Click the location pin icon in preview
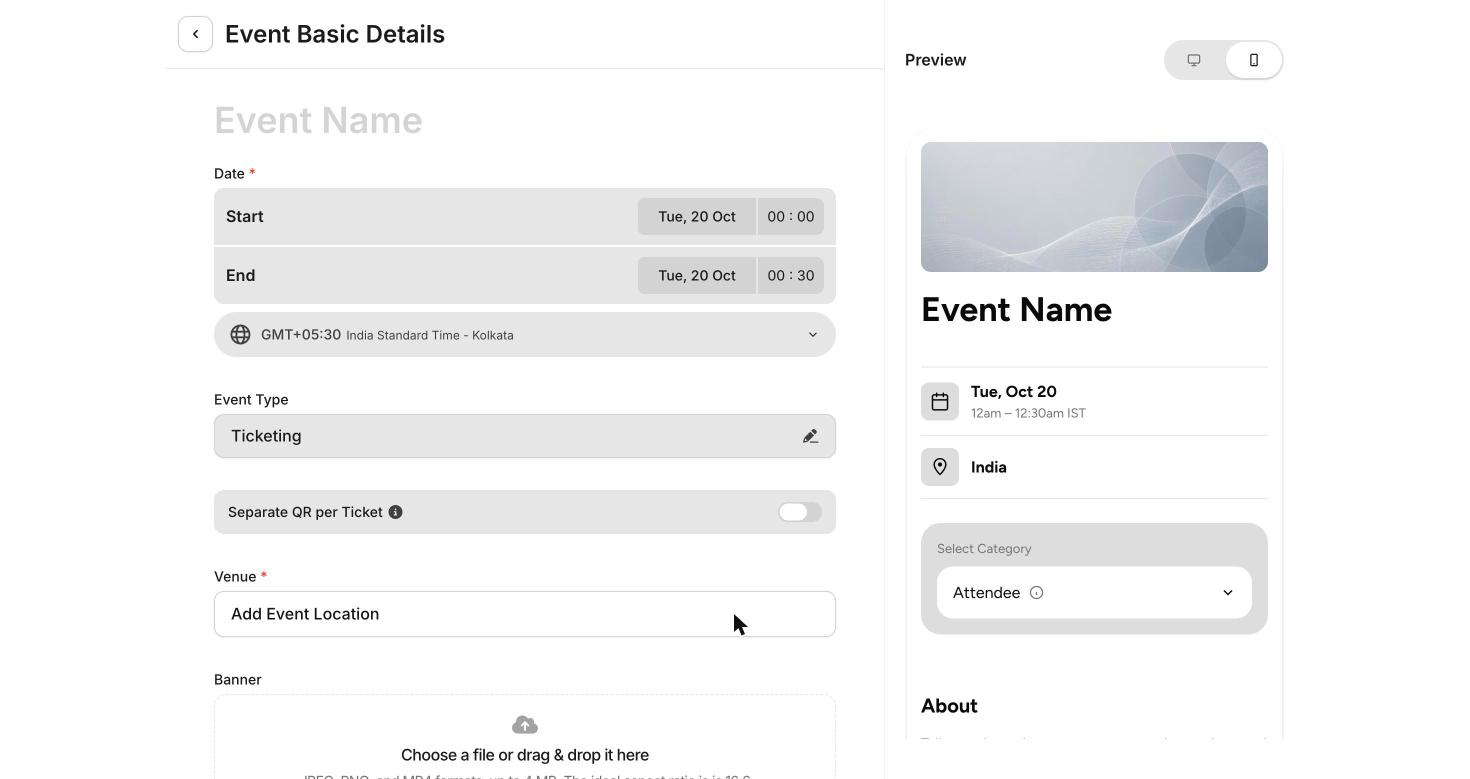 pos(940,467)
